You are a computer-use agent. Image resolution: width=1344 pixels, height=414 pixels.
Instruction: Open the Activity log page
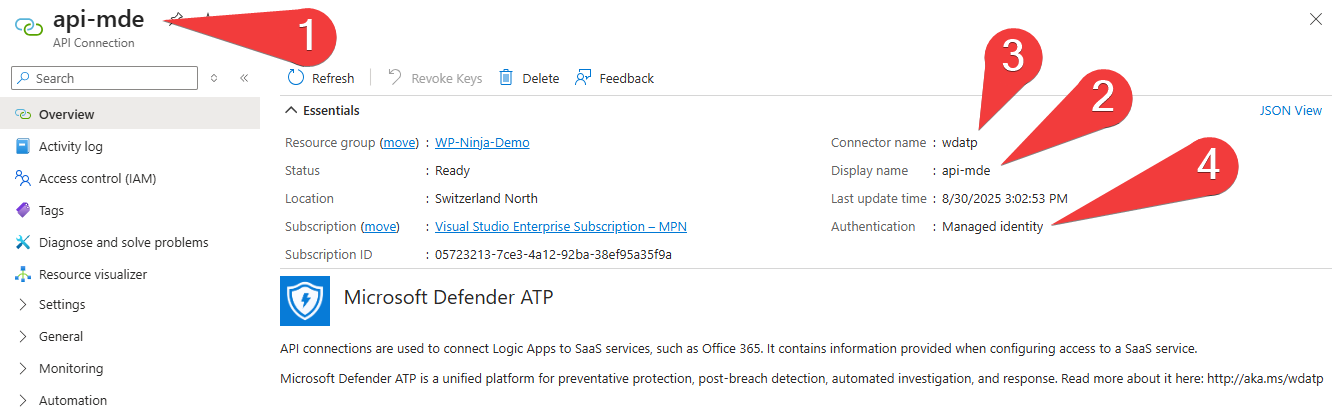pyautogui.click(x=70, y=147)
